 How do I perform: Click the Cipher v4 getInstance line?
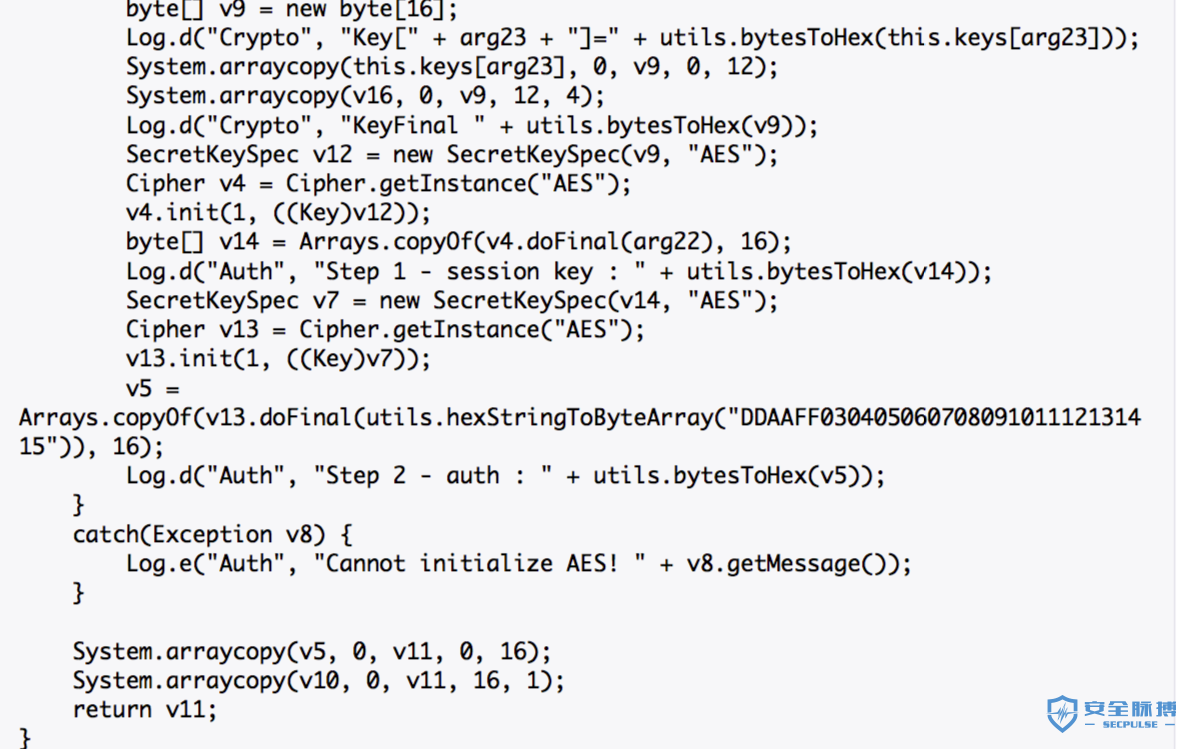click(x=378, y=184)
